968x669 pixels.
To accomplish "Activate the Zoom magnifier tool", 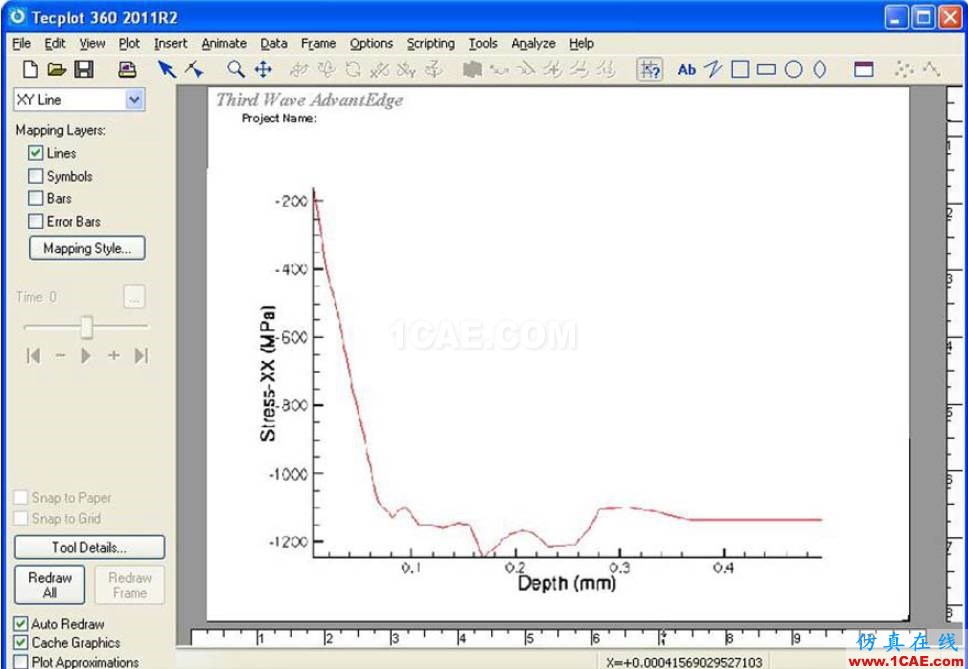I will [236, 70].
